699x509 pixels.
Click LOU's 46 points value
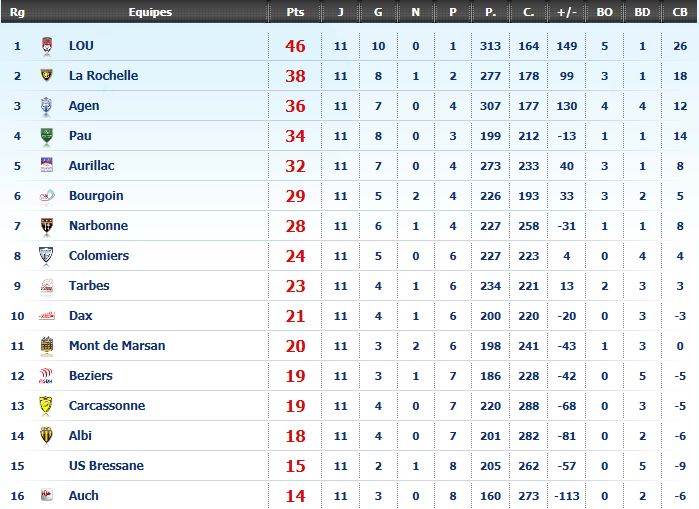tap(295, 46)
